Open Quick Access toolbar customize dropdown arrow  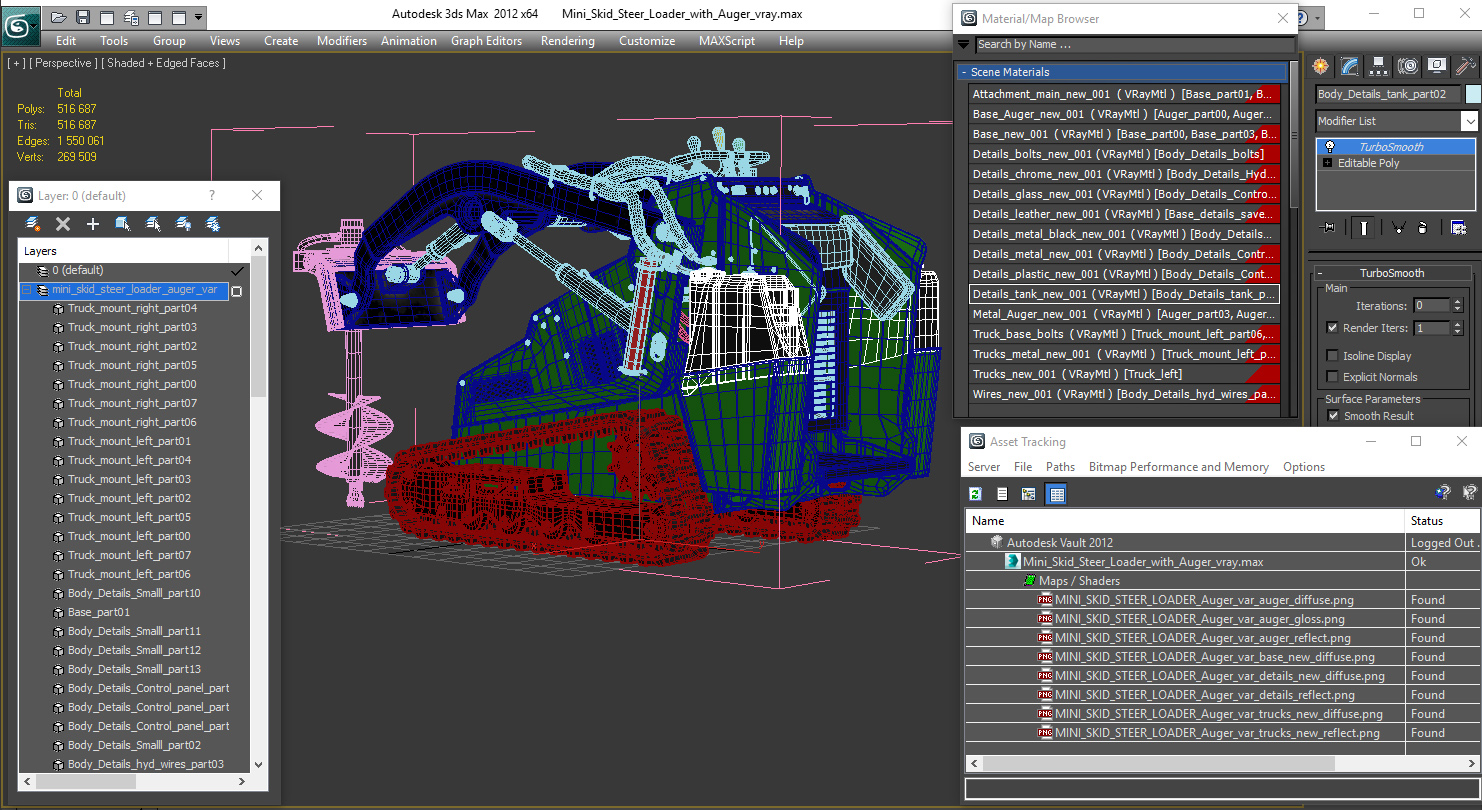199,17
